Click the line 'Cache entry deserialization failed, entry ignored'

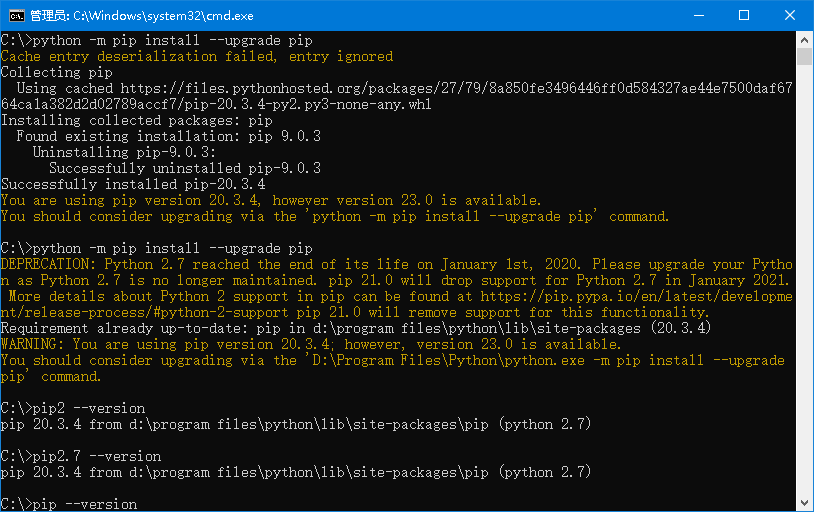197,56
